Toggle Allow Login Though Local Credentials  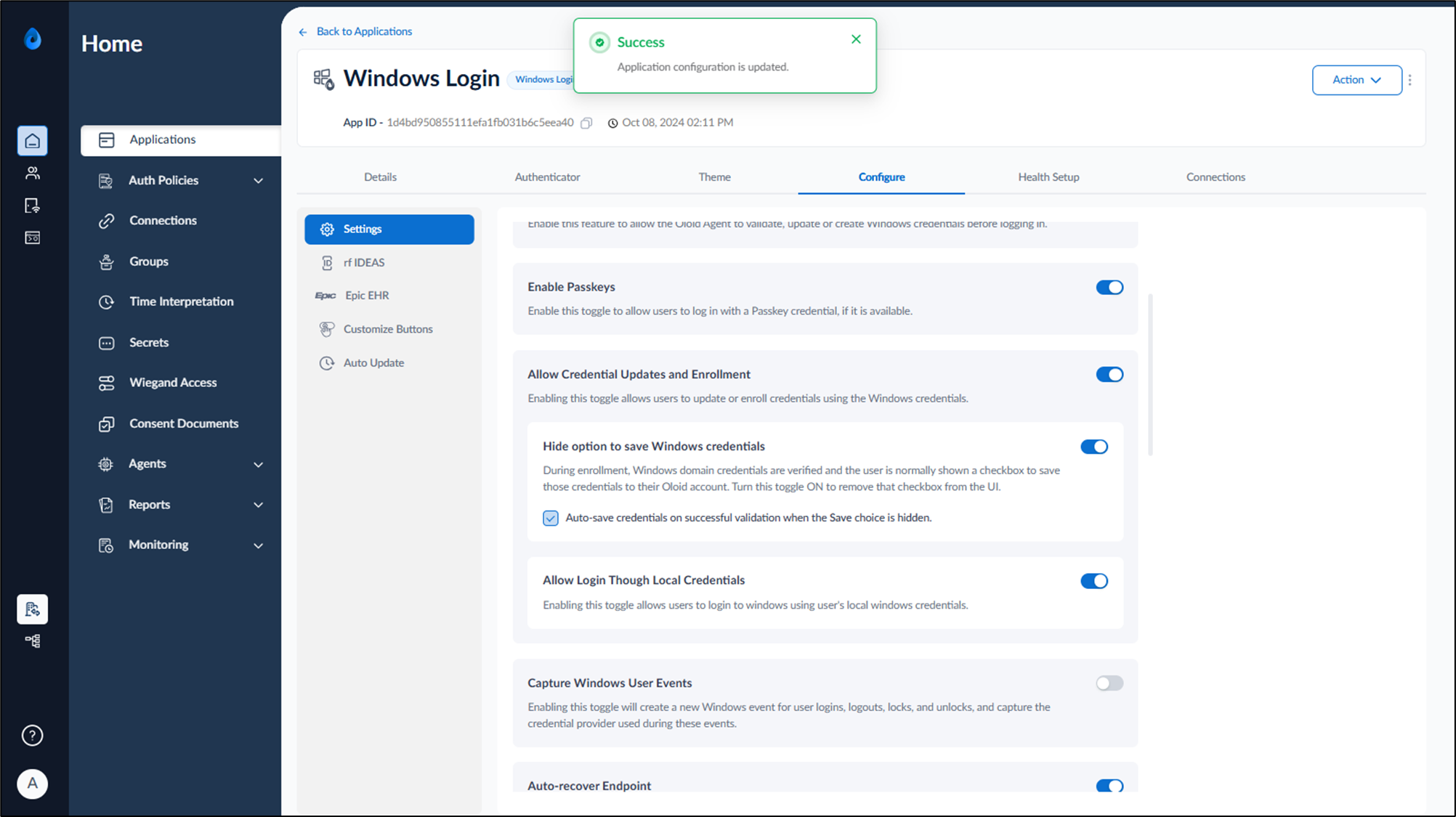1094,581
